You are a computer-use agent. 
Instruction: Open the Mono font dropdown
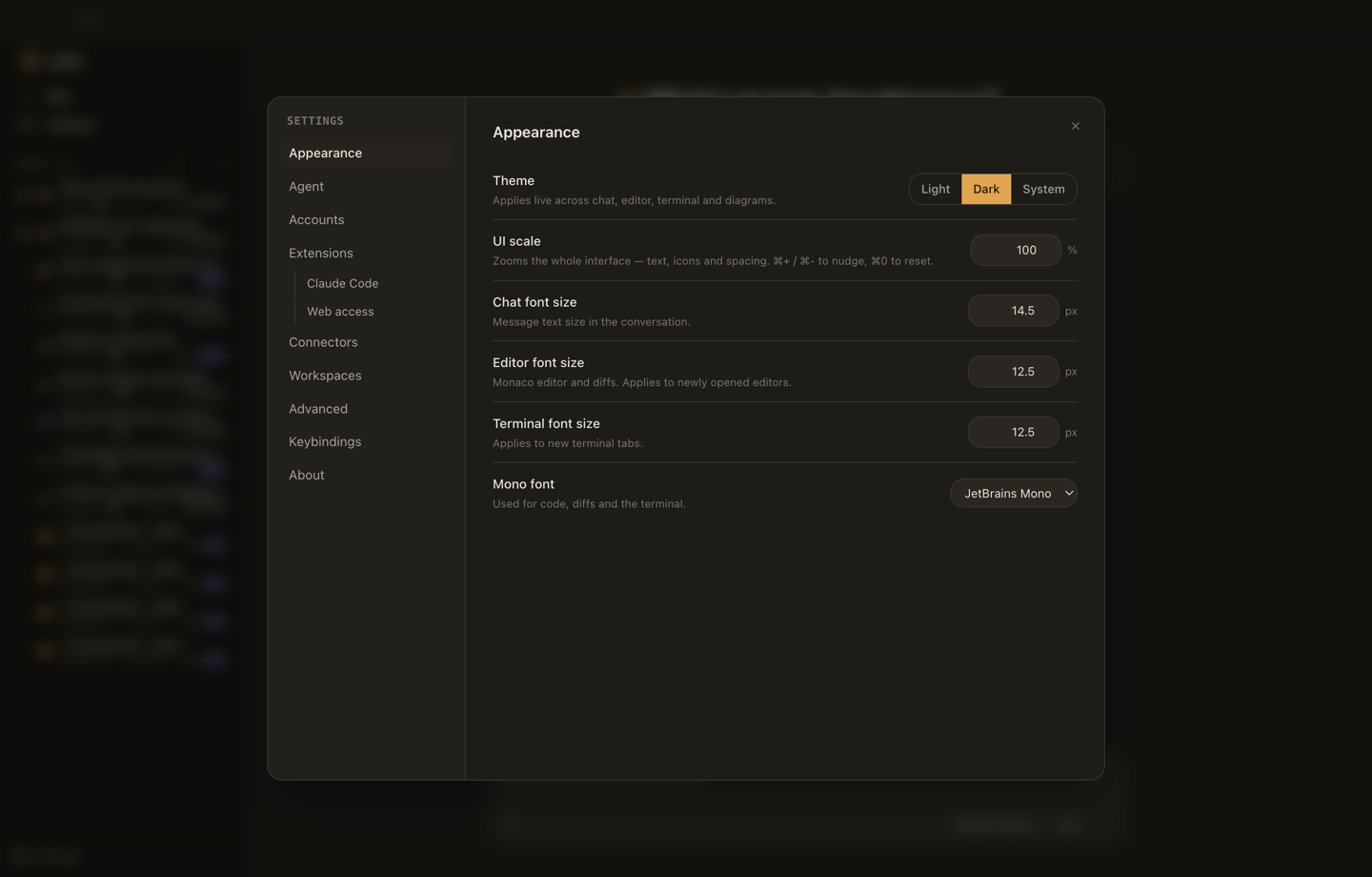pyautogui.click(x=1014, y=493)
